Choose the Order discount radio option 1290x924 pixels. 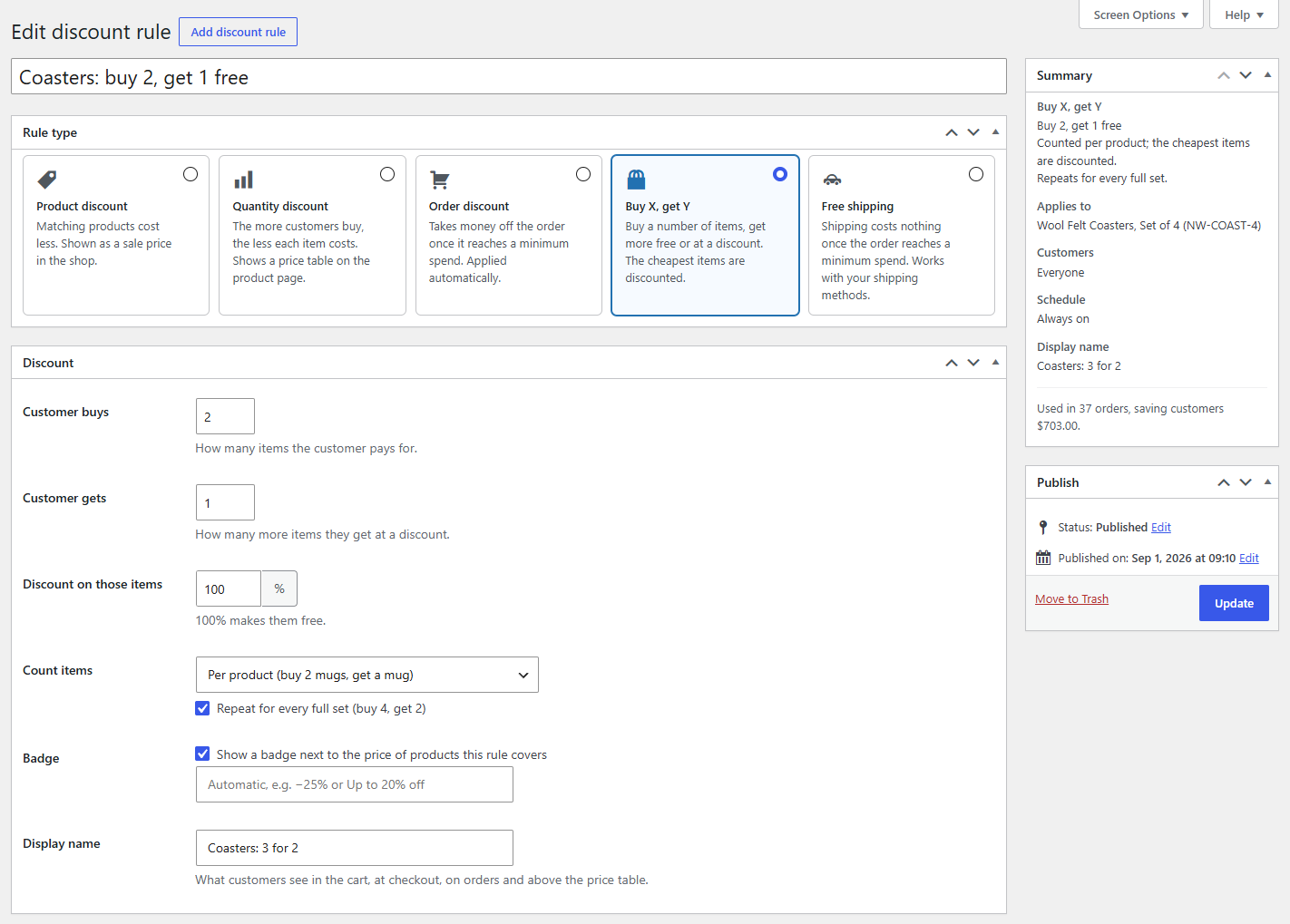click(583, 174)
